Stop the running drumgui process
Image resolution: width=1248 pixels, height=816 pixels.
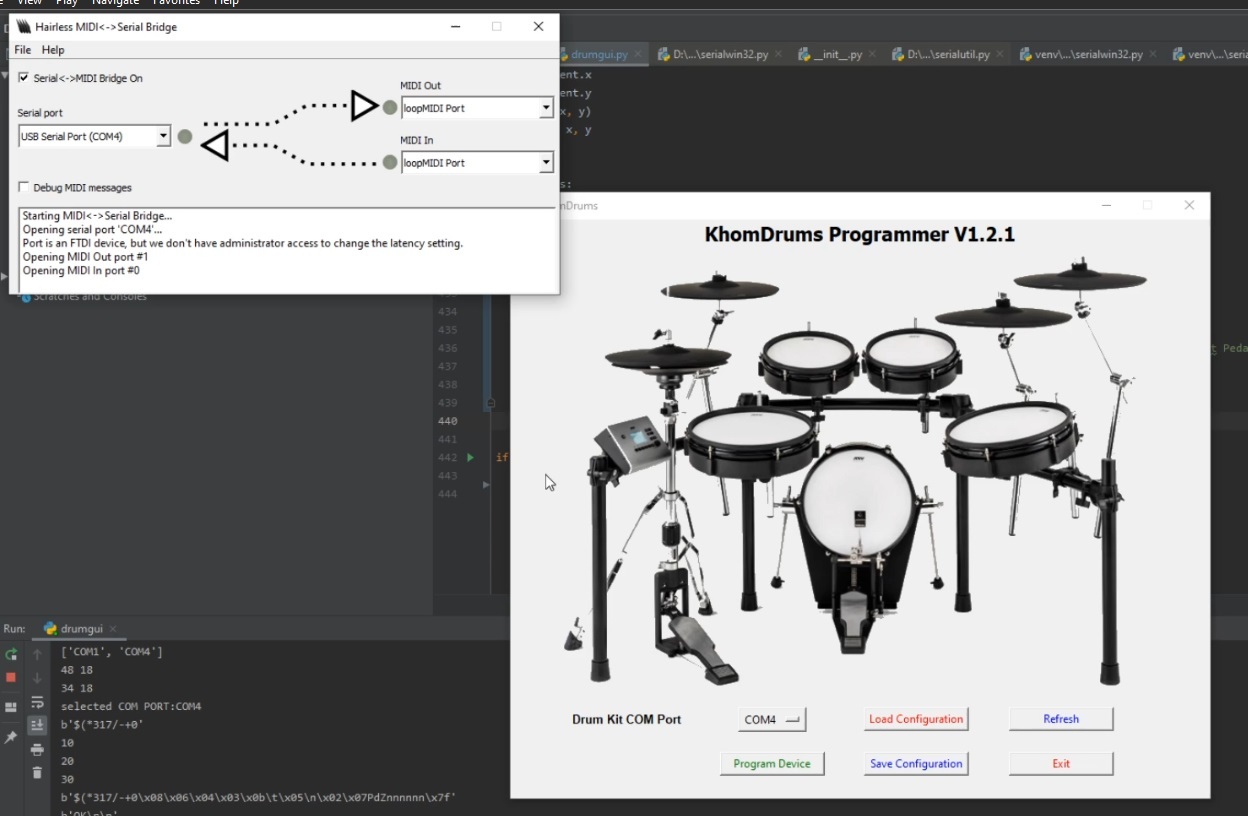(11, 677)
